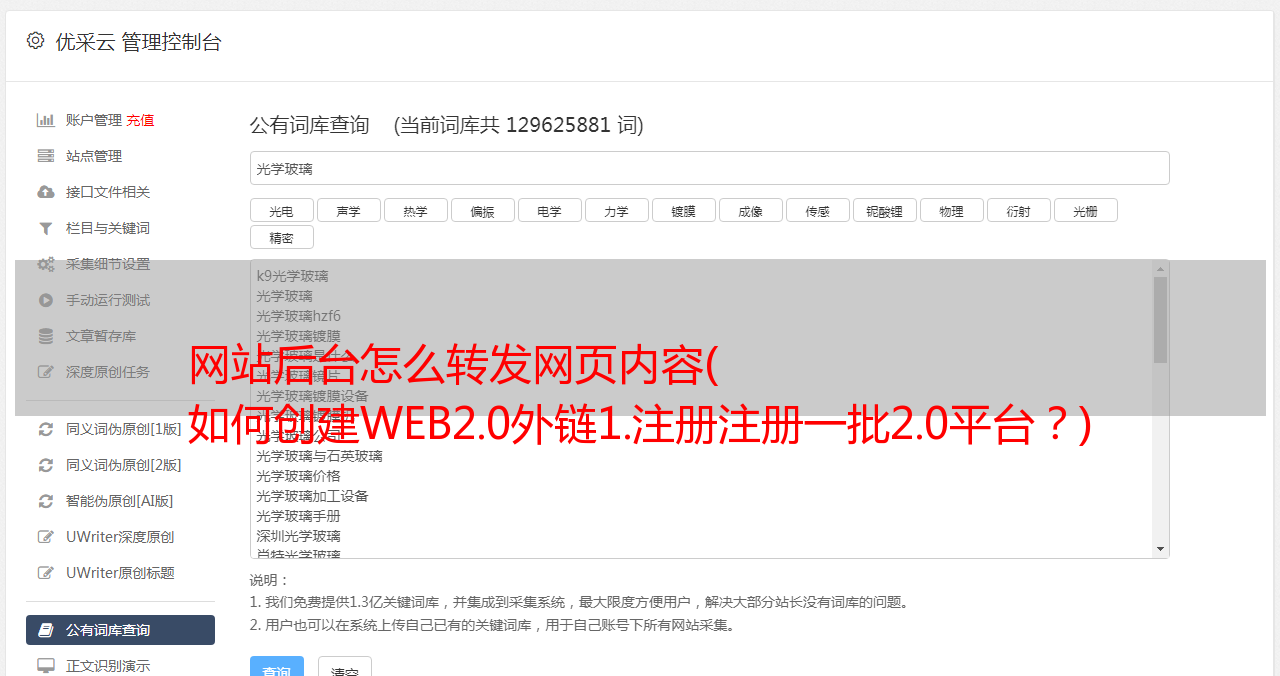The width and height of the screenshot is (1280, 676).
Task: Select 光学玻璃价格 in the results list
Action: click(x=298, y=476)
